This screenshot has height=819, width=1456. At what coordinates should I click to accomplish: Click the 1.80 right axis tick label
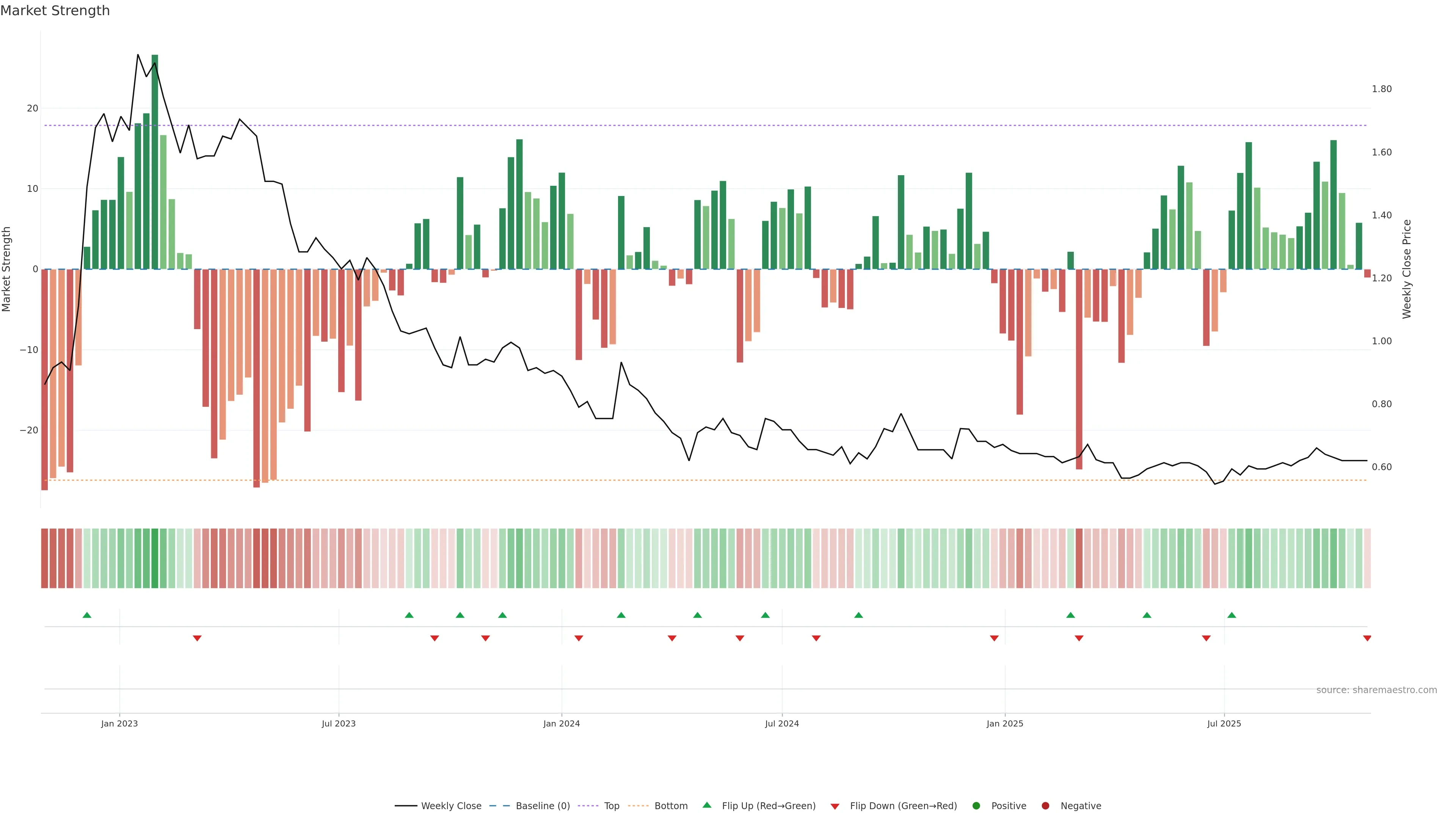point(1381,89)
